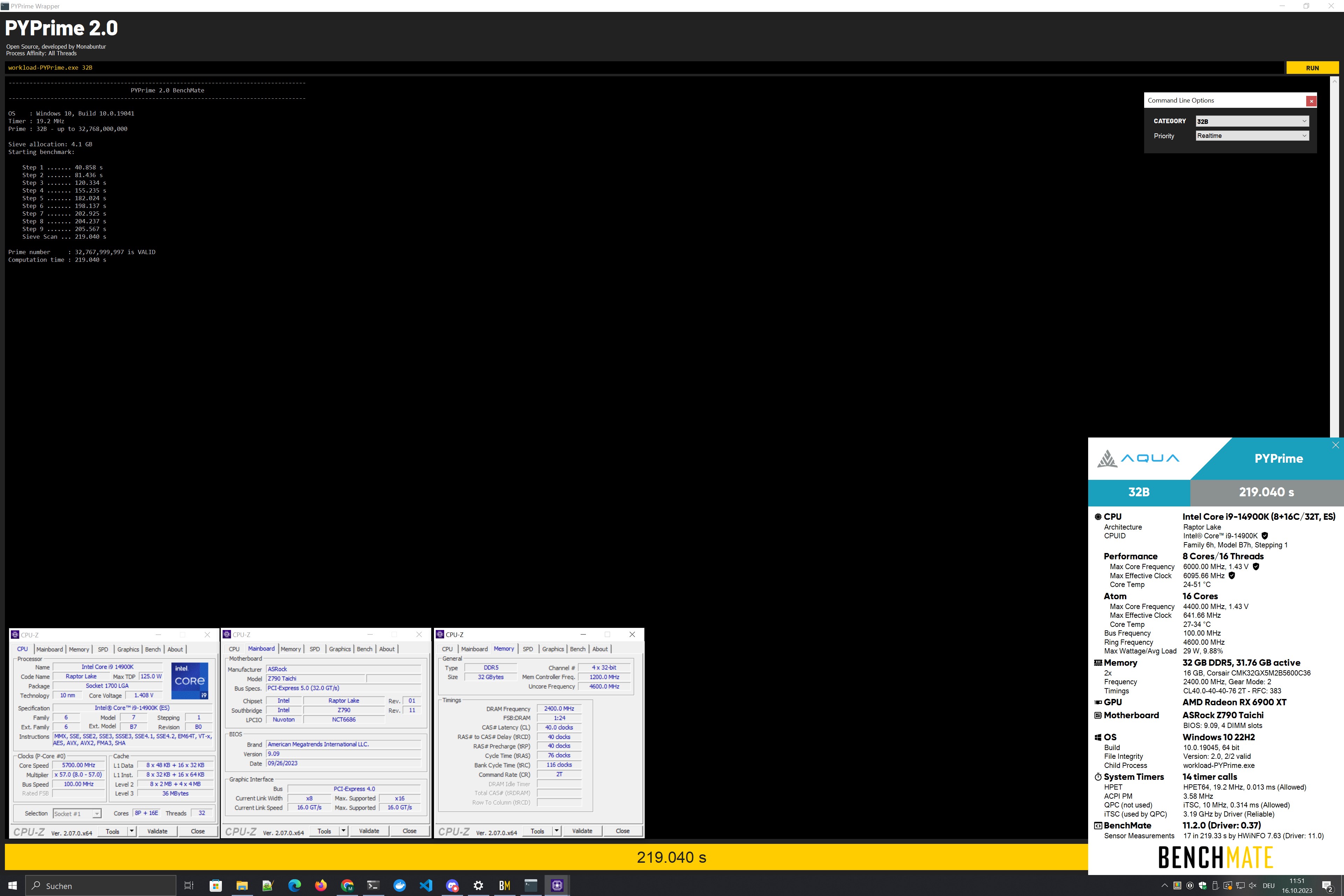Open network status tray icon
Screen dimensions: 1344x896
[x=1240, y=886]
